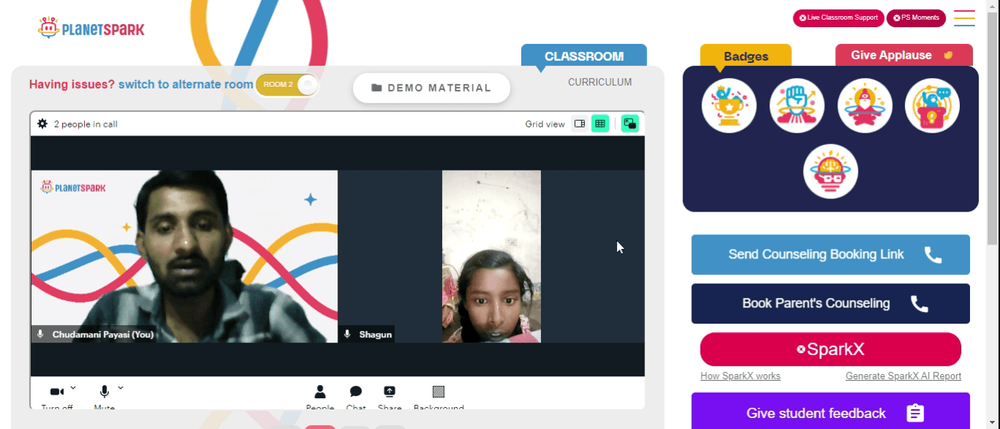Screen dimensions: 1000x429
Task: Click microphone icon beside Chudamani Payasi
Action: (40, 334)
